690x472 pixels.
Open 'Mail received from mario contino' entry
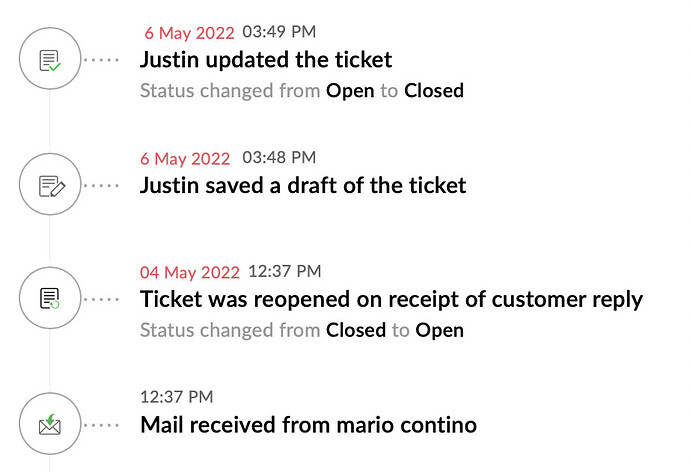pyautogui.click(x=308, y=425)
